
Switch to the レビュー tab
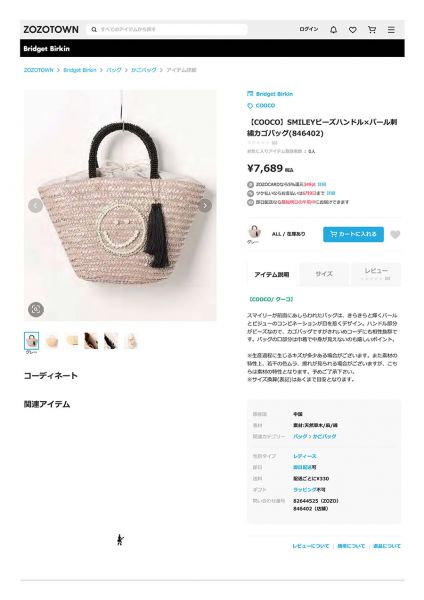click(377, 274)
